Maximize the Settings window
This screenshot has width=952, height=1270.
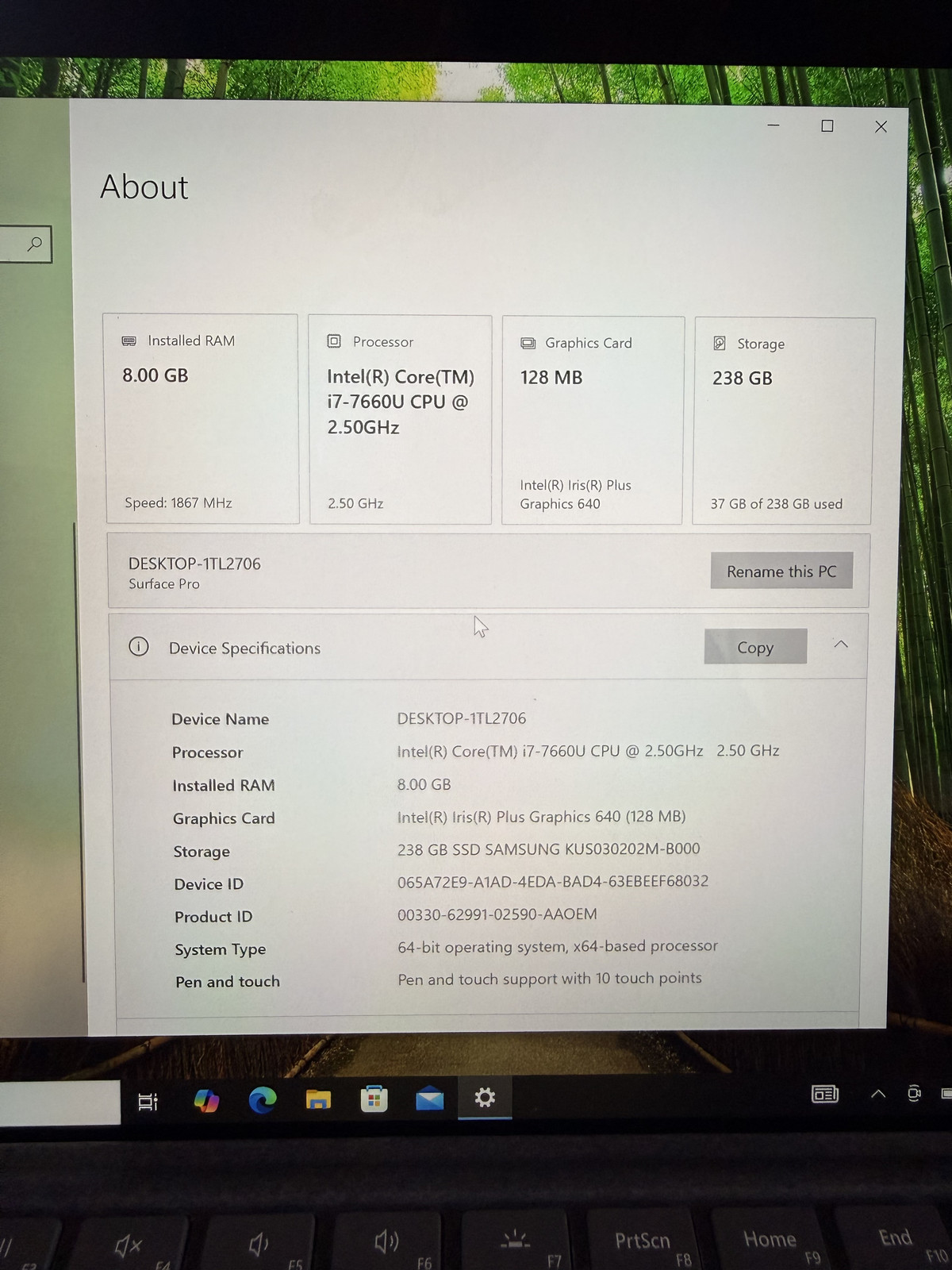click(827, 126)
